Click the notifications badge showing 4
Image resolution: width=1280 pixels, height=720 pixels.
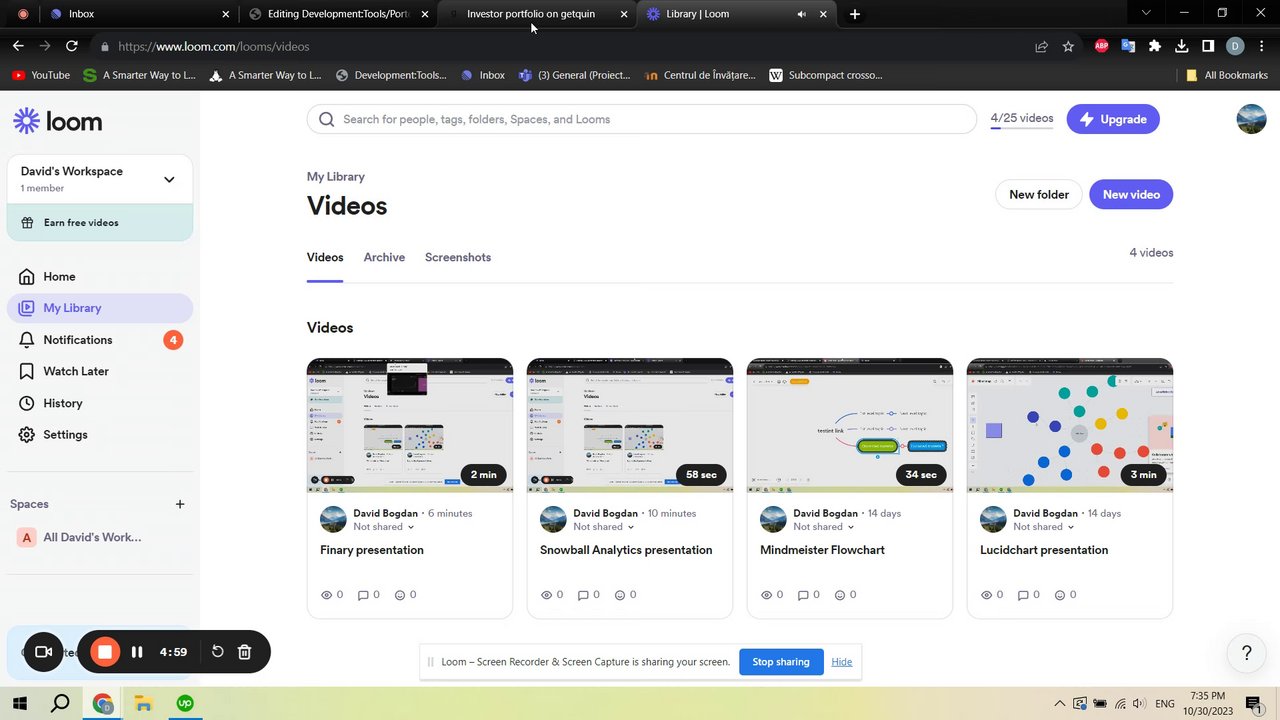tap(173, 340)
